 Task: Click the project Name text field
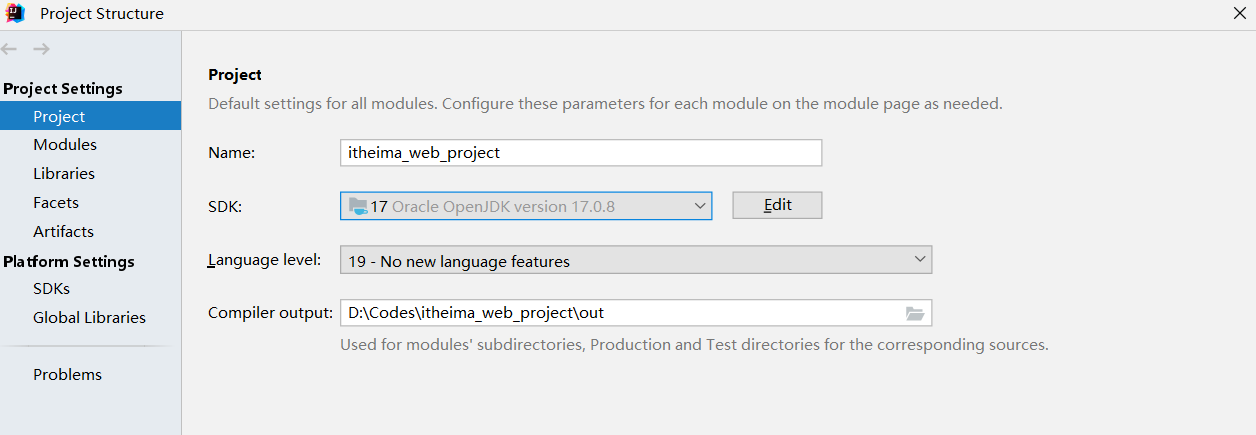tap(580, 153)
